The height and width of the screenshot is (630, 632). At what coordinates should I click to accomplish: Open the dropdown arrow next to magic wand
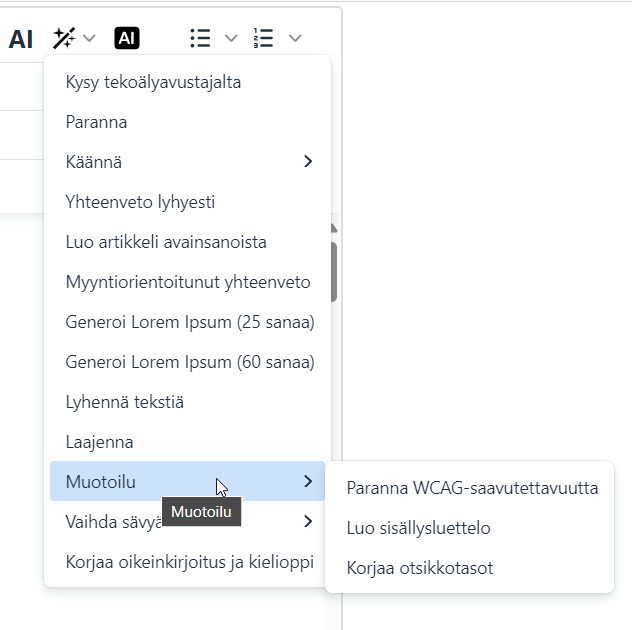click(89, 38)
